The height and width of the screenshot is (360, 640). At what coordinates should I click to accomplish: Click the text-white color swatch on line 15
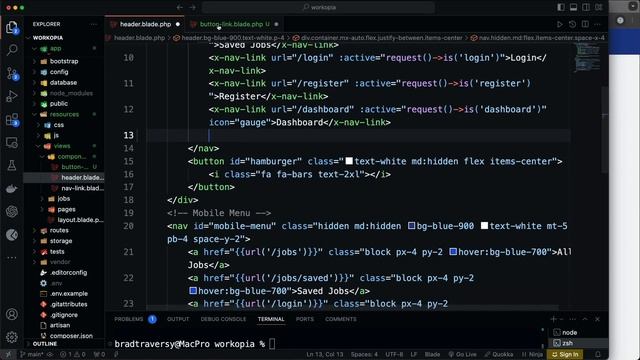coord(349,161)
